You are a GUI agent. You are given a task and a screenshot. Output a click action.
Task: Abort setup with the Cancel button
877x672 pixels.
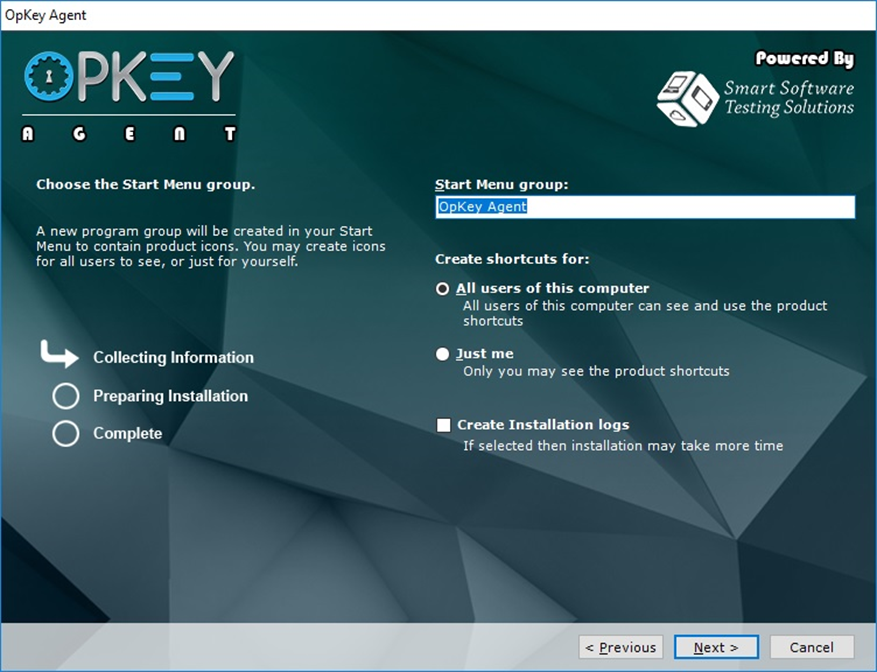coord(812,647)
